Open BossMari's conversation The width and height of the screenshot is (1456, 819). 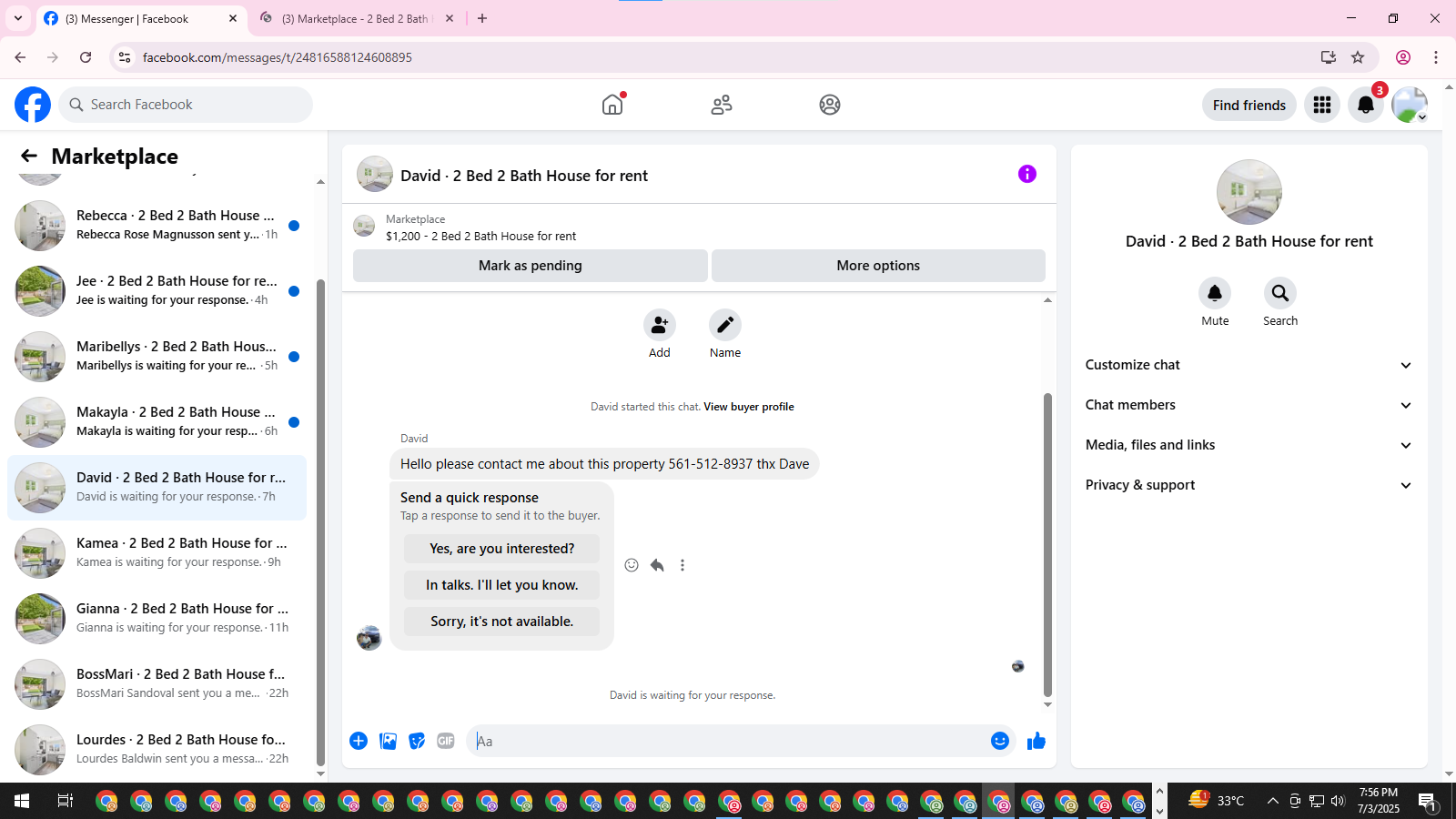(x=157, y=683)
